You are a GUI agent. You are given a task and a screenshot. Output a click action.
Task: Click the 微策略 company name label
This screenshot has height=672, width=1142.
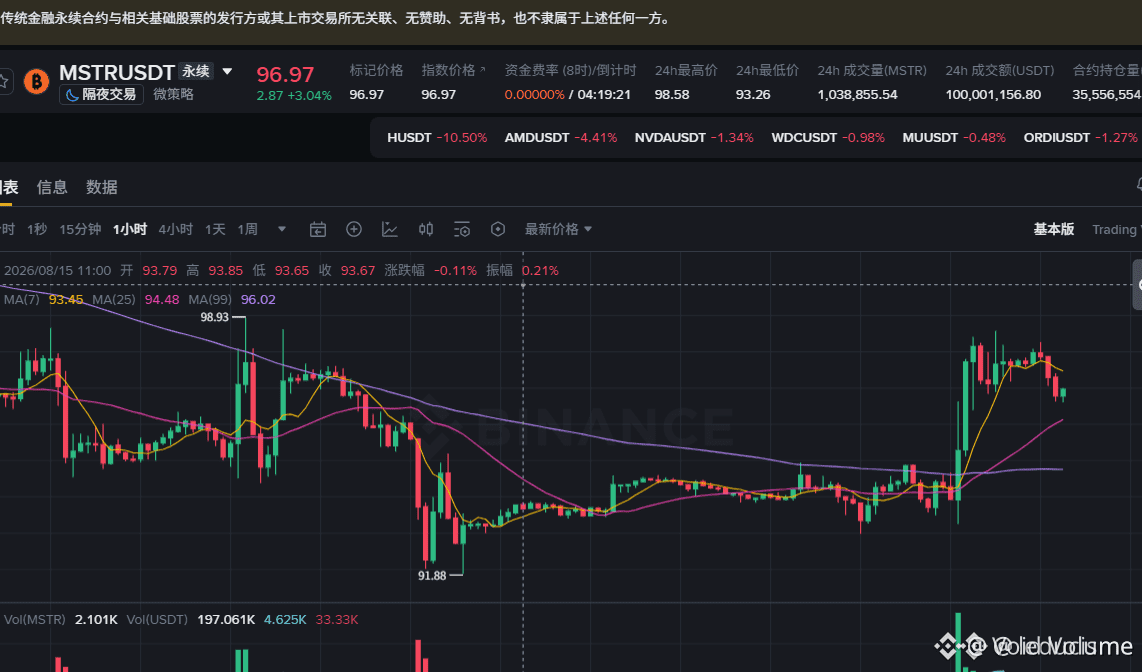[173, 94]
